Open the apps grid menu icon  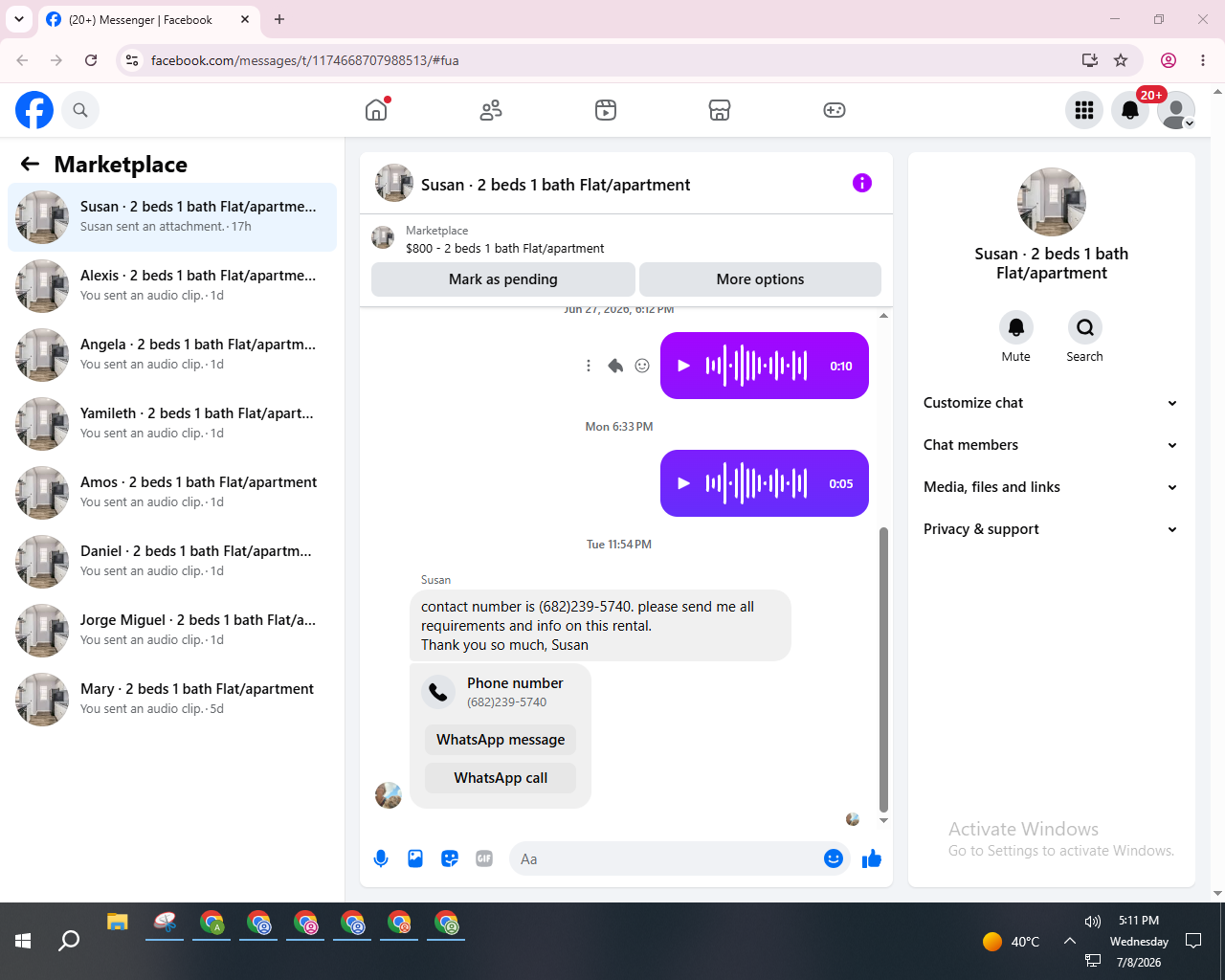1084,110
